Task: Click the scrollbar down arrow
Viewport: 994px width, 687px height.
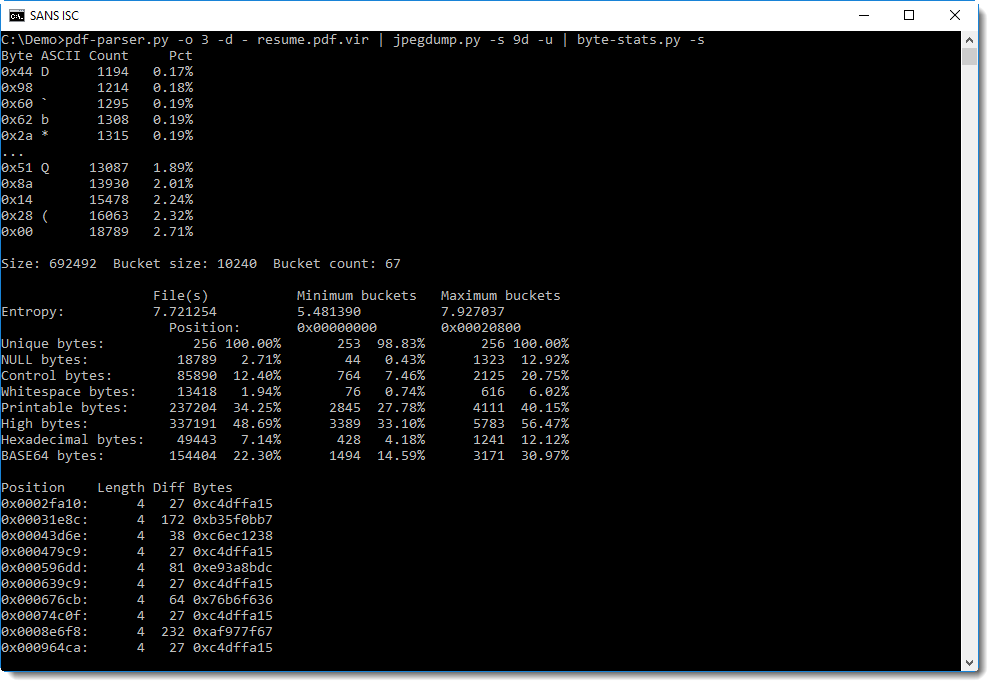Action: [x=969, y=663]
